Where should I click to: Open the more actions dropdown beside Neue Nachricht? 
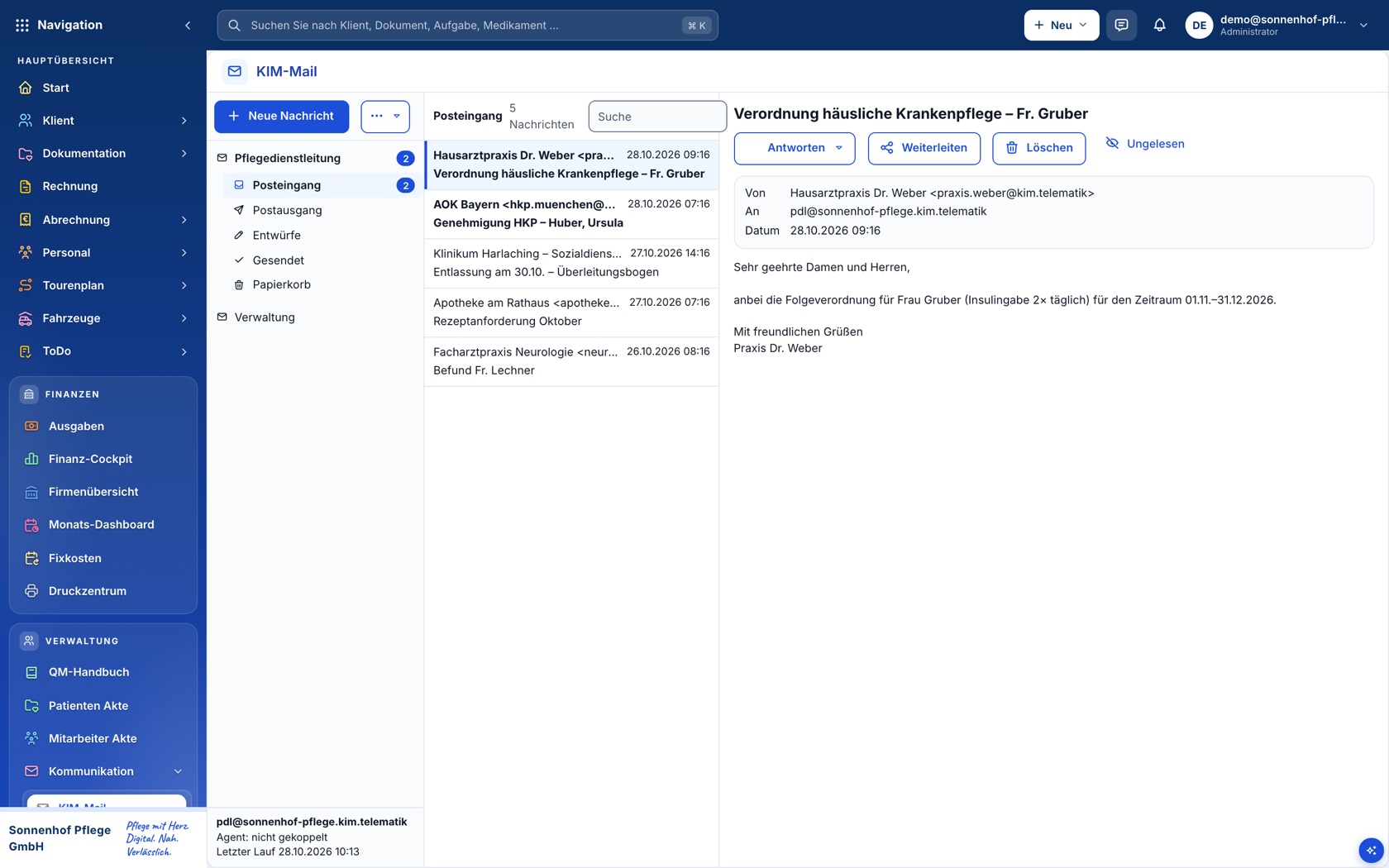coord(385,117)
